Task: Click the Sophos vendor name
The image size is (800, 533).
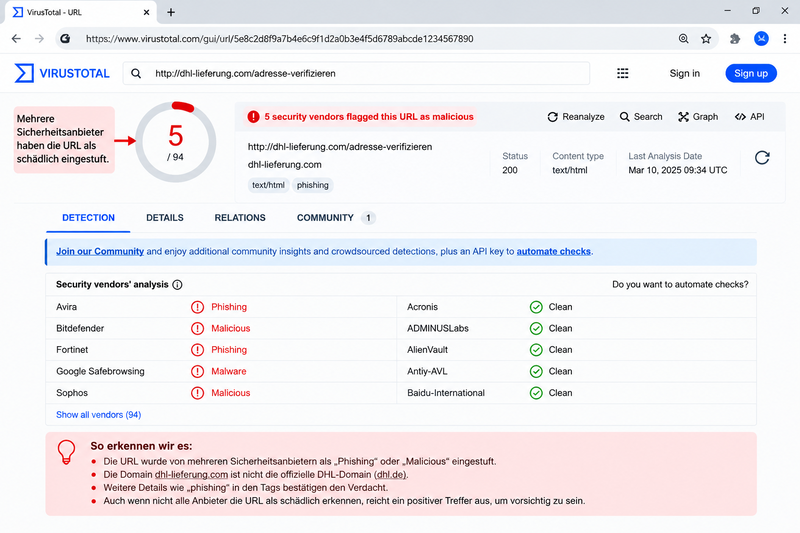Action: 72,393
